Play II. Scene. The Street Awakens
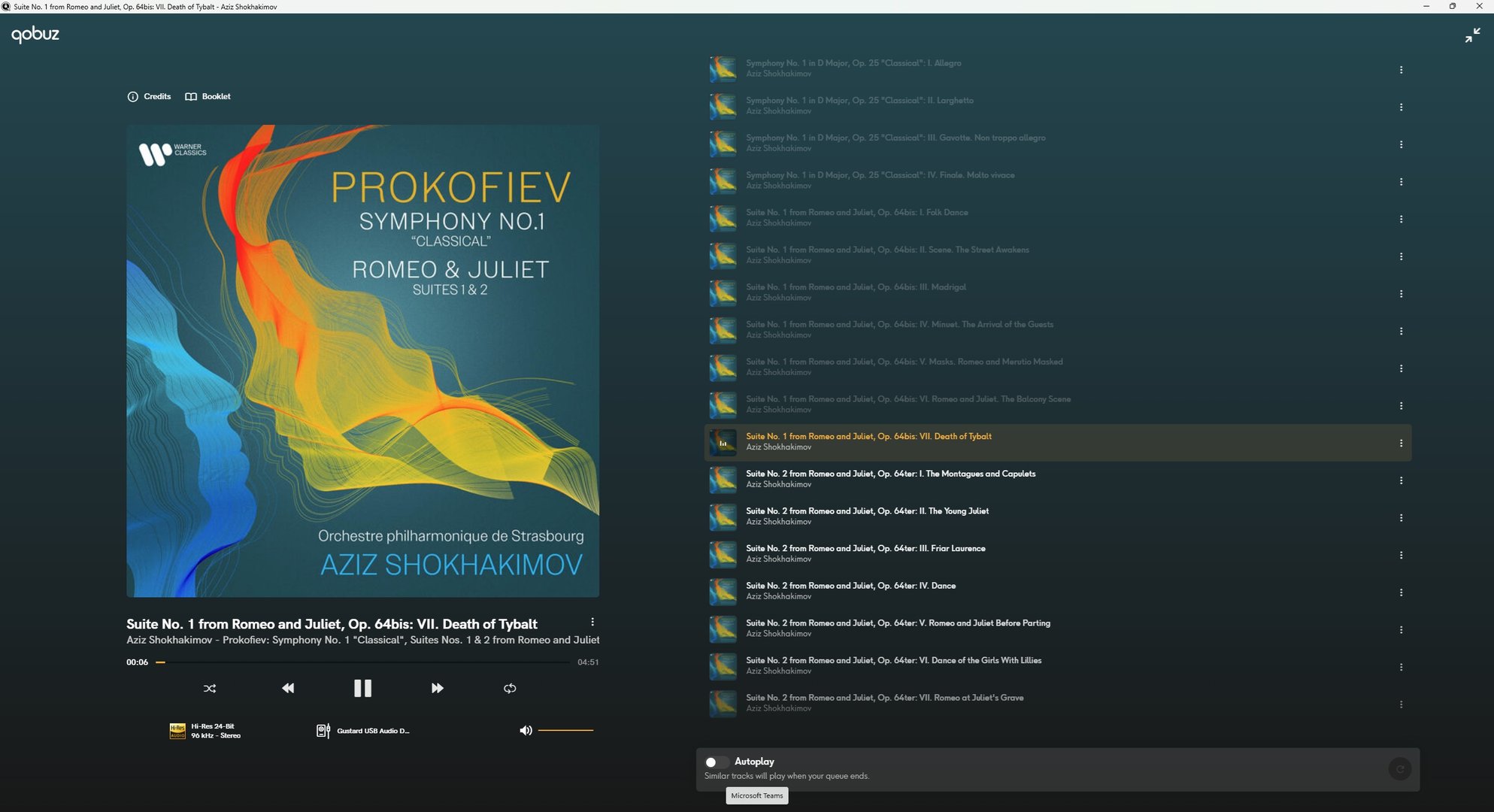This screenshot has height=812, width=1494. (1058, 255)
